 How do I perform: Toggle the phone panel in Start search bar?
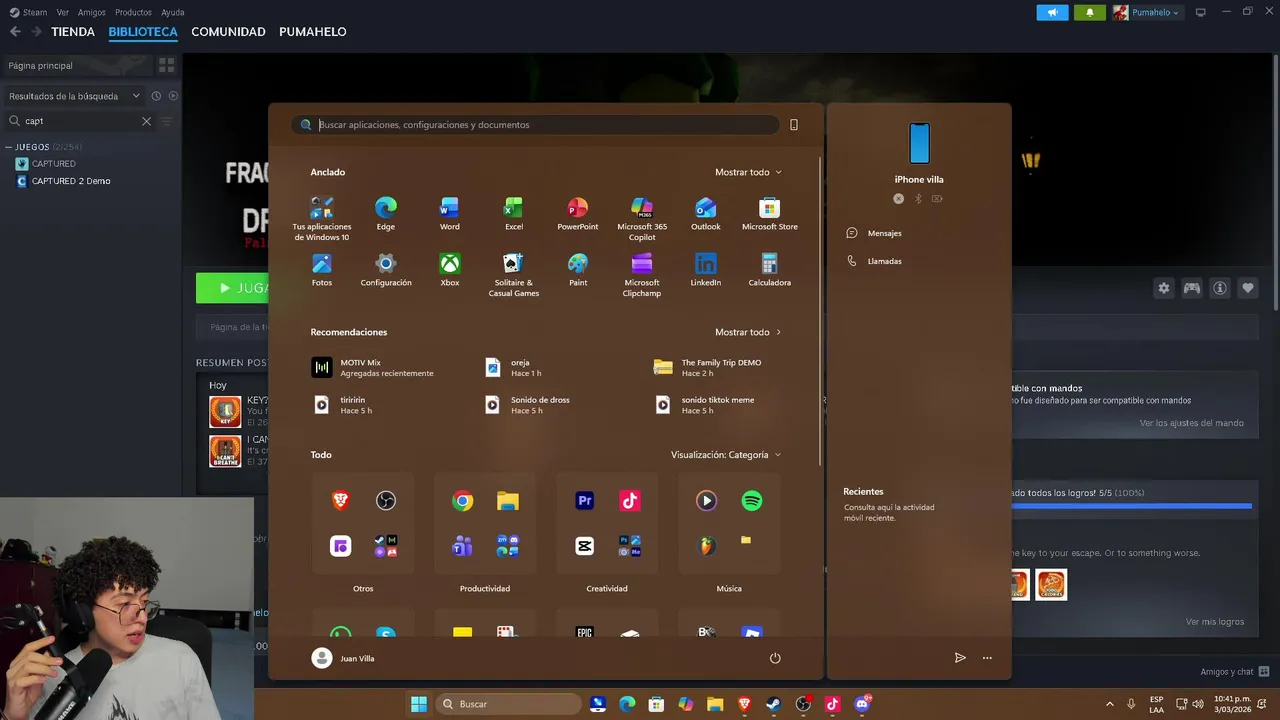(794, 125)
